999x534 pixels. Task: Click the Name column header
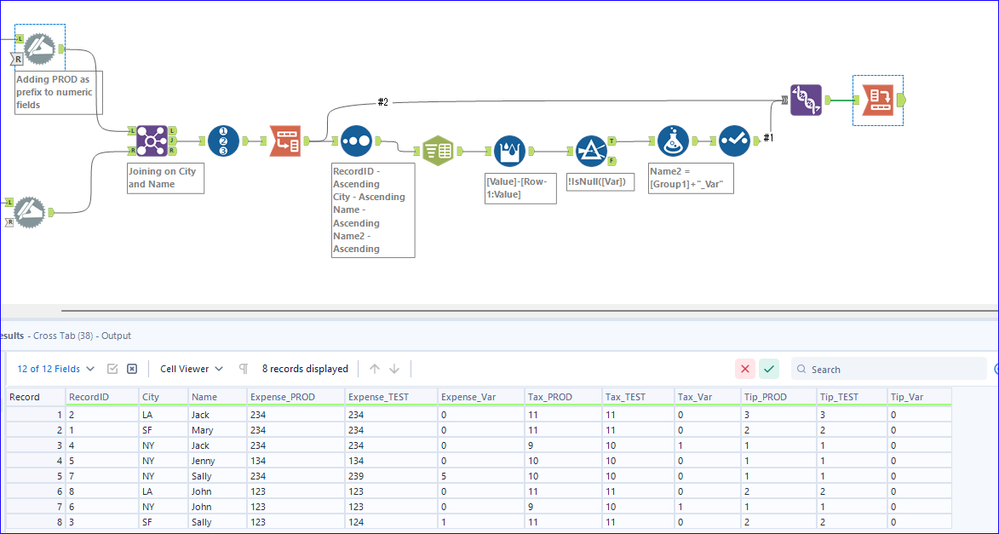[218, 397]
